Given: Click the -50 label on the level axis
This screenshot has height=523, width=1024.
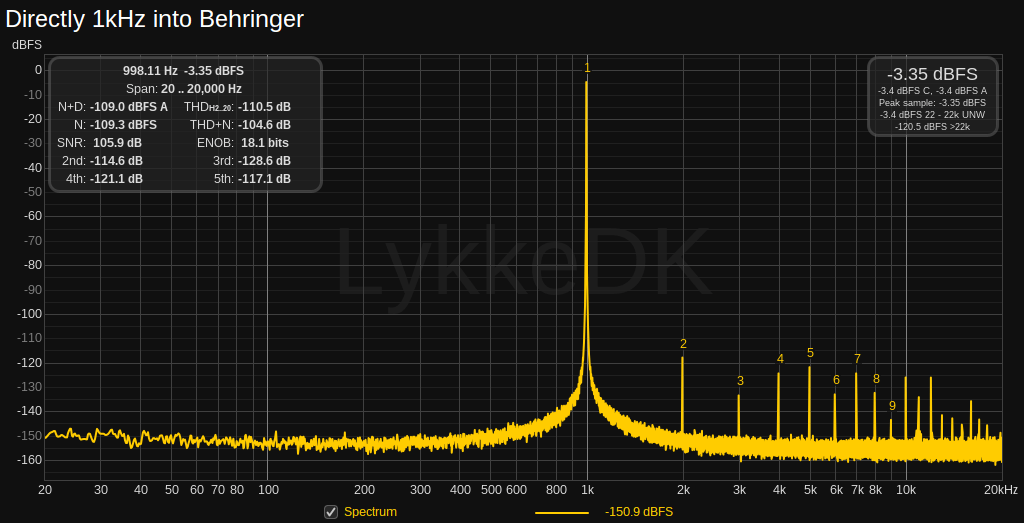Looking at the screenshot, I should [x=31, y=192].
